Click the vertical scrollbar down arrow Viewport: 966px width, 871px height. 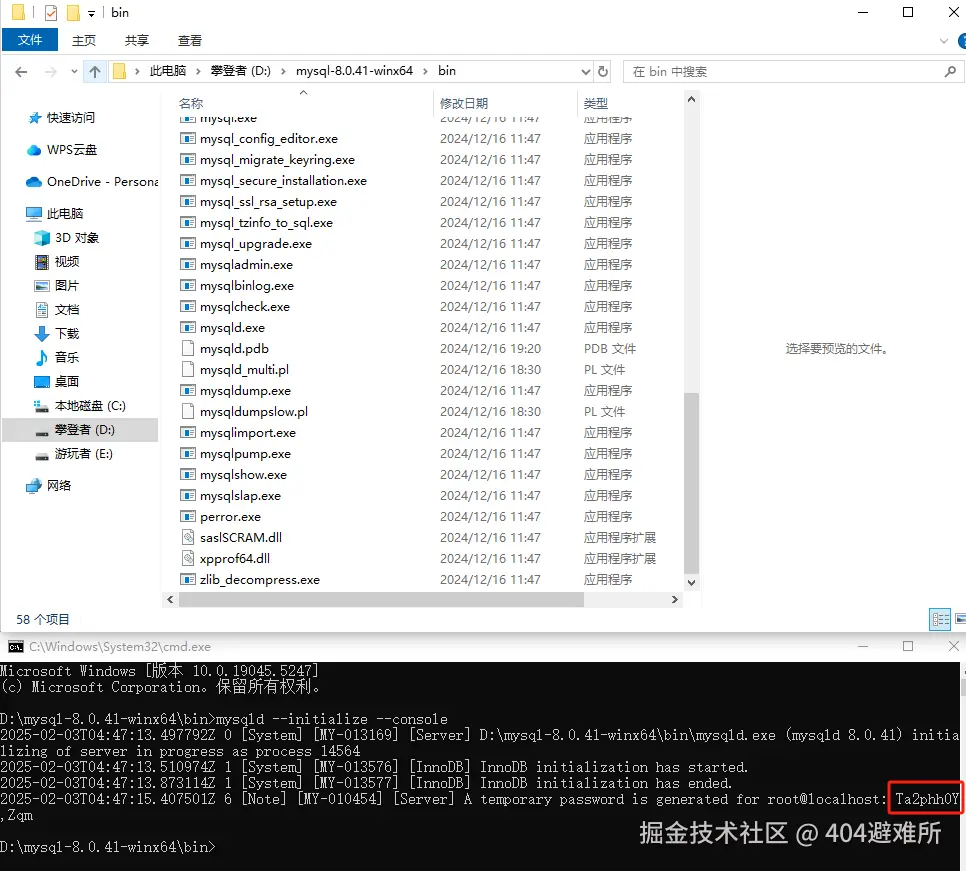691,582
